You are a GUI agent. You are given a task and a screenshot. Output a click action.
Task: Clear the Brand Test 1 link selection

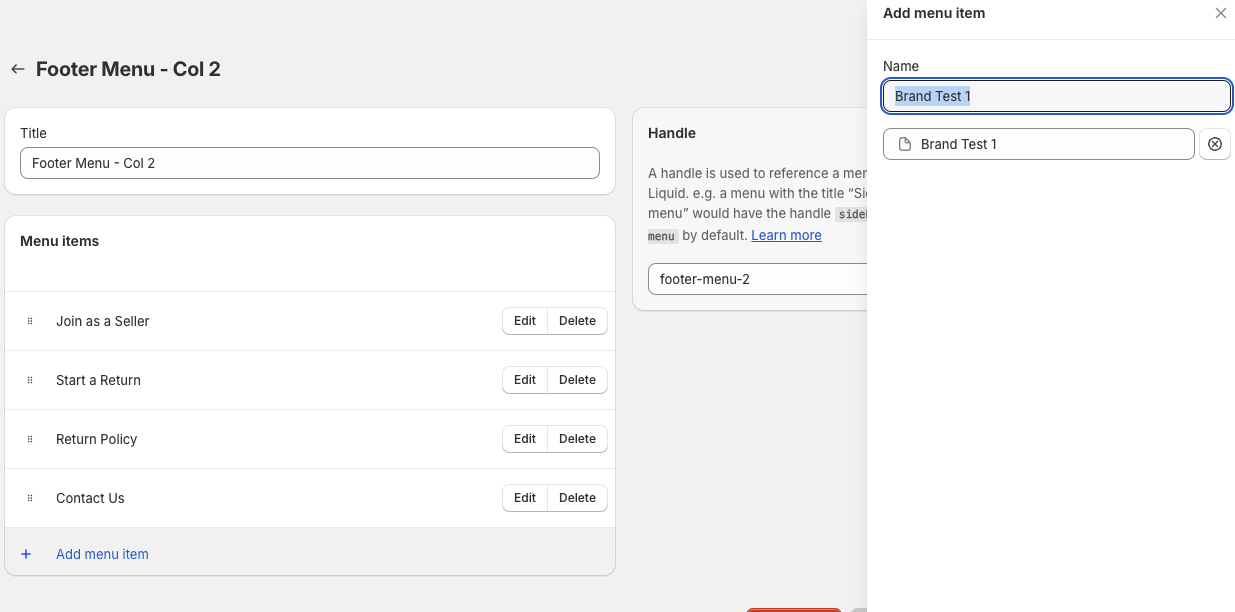pyautogui.click(x=1215, y=144)
